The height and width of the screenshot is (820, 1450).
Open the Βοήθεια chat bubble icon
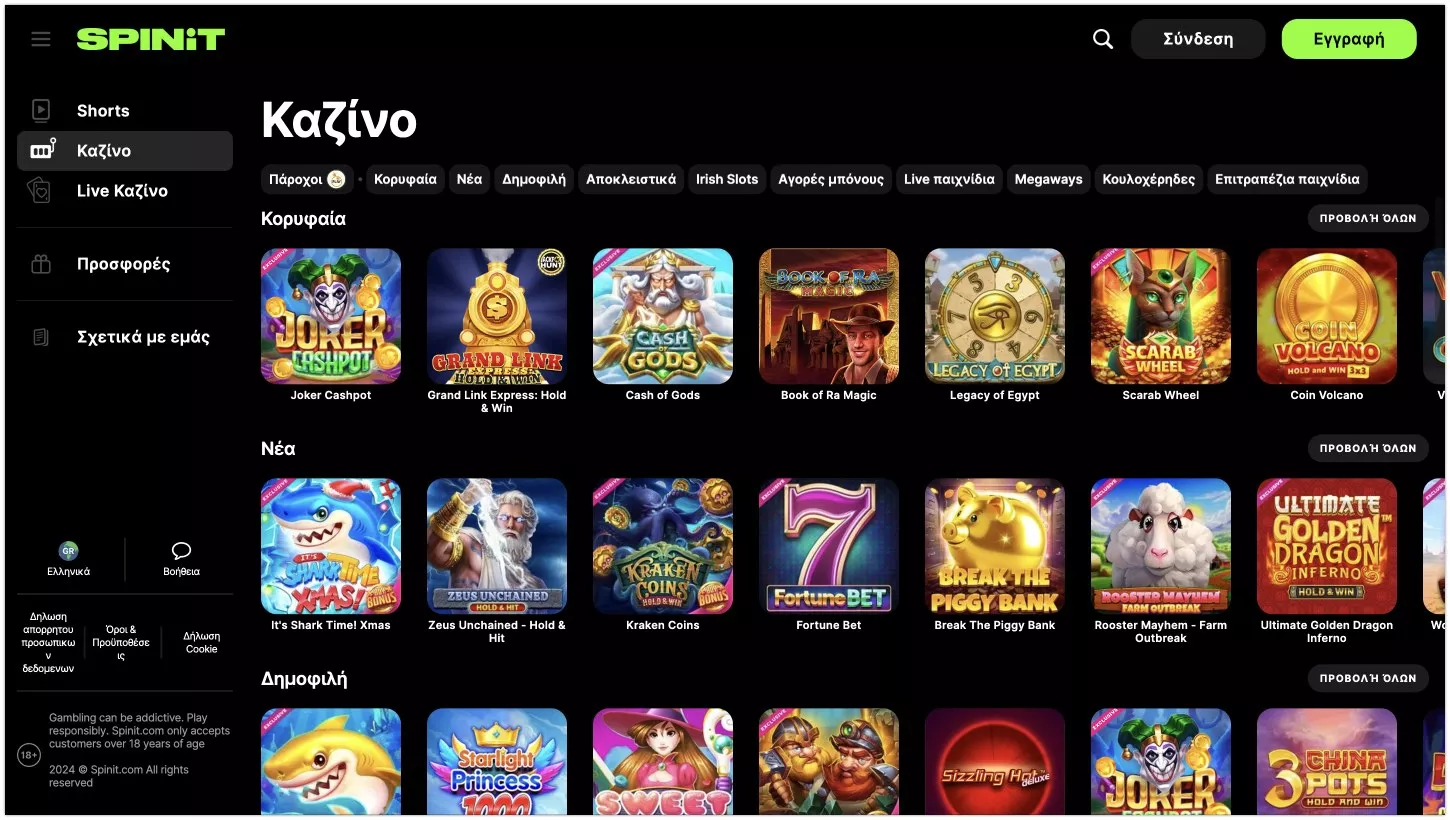pos(181,551)
